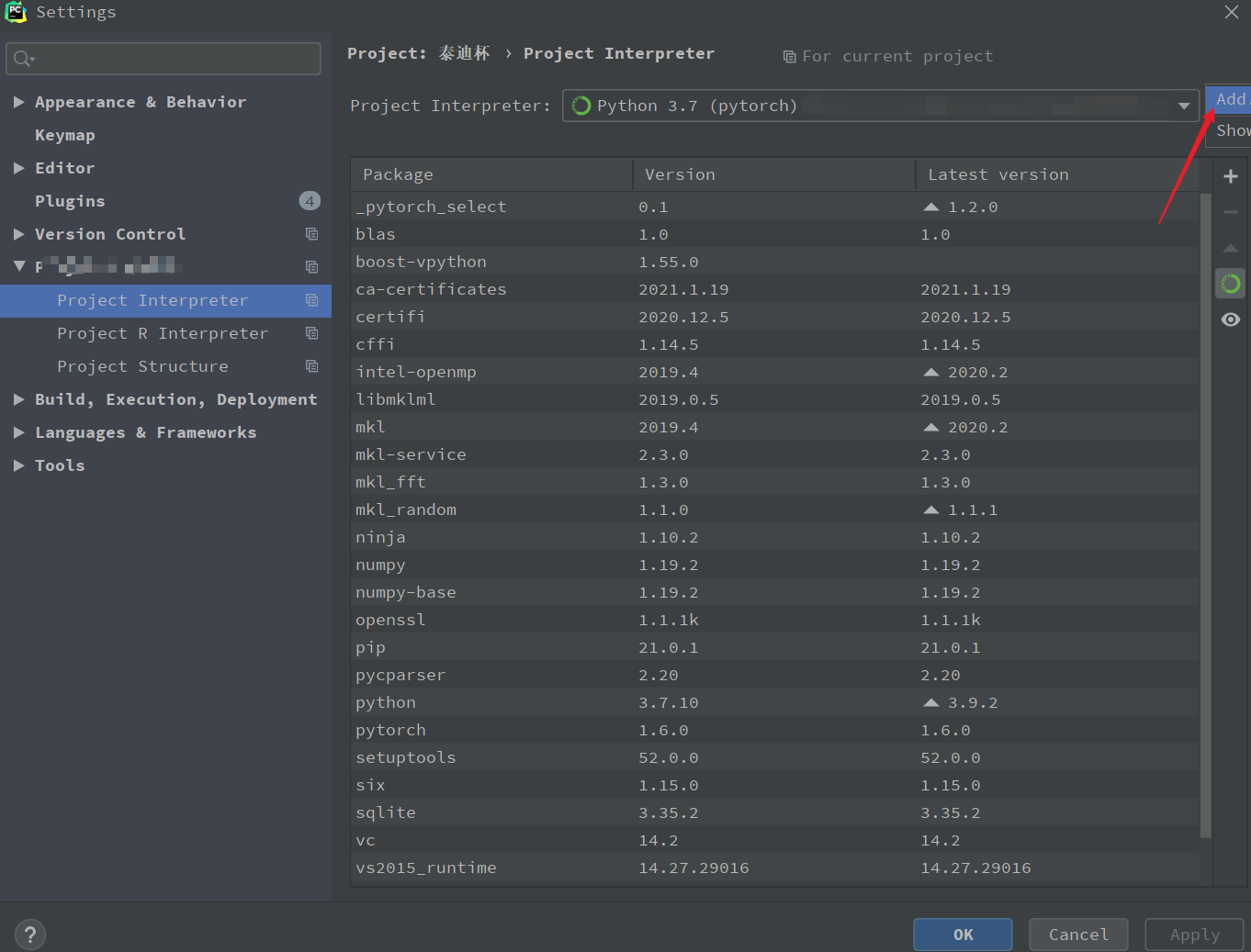The image size is (1251, 952).
Task: Click copy icon beside Project R Interpreter
Action: coord(312,333)
